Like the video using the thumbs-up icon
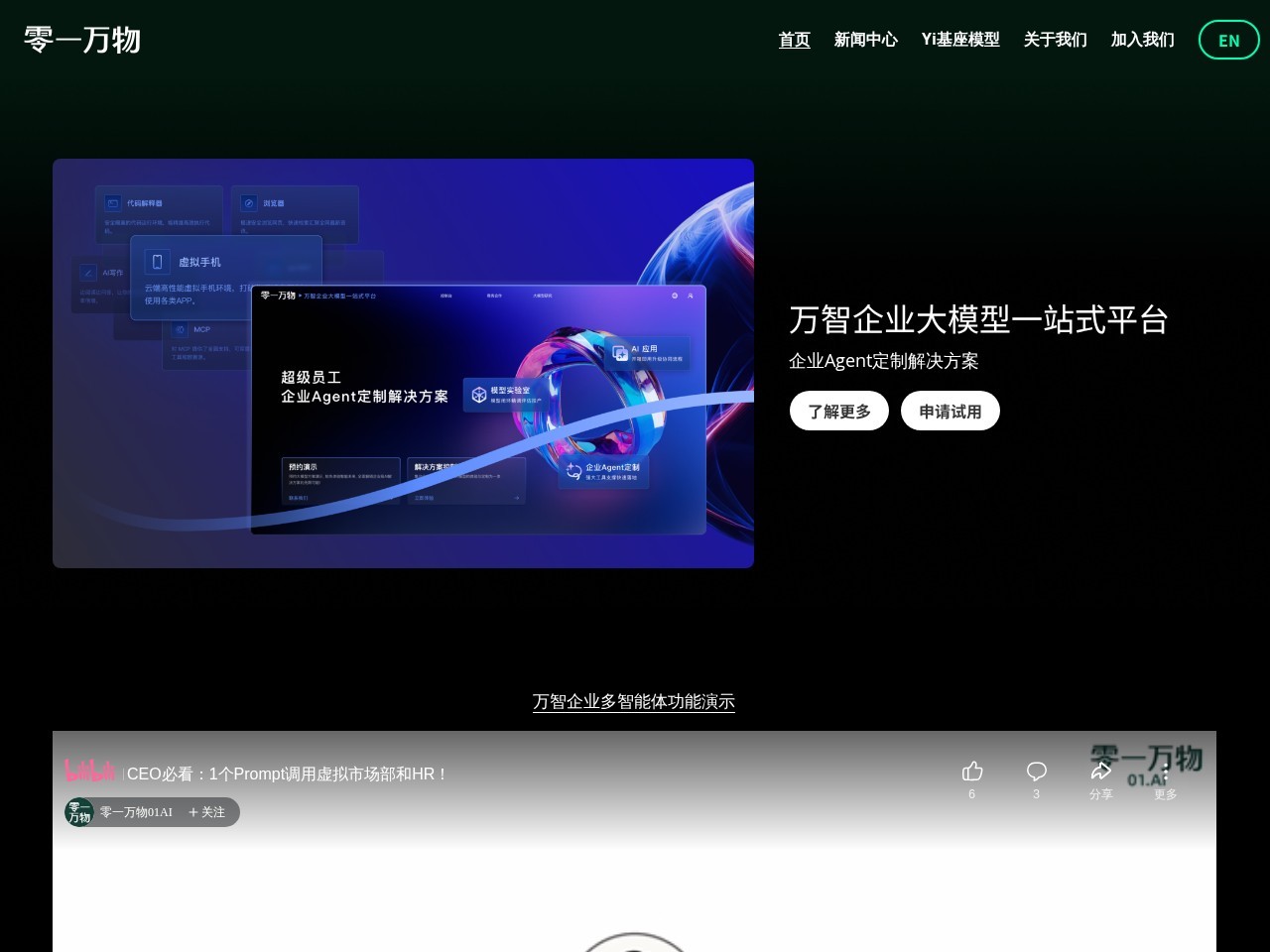Viewport: 1270px width, 952px height. tap(971, 771)
